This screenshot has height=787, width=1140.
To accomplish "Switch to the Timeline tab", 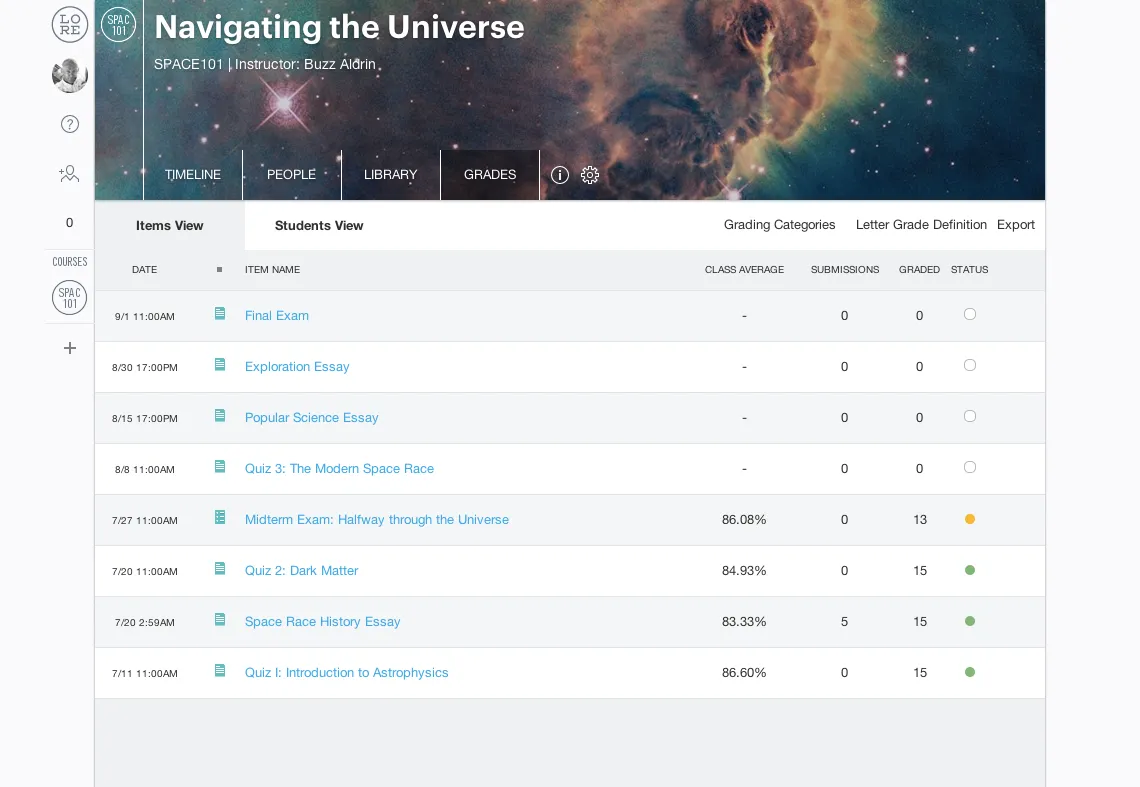I will pyautogui.click(x=193, y=175).
